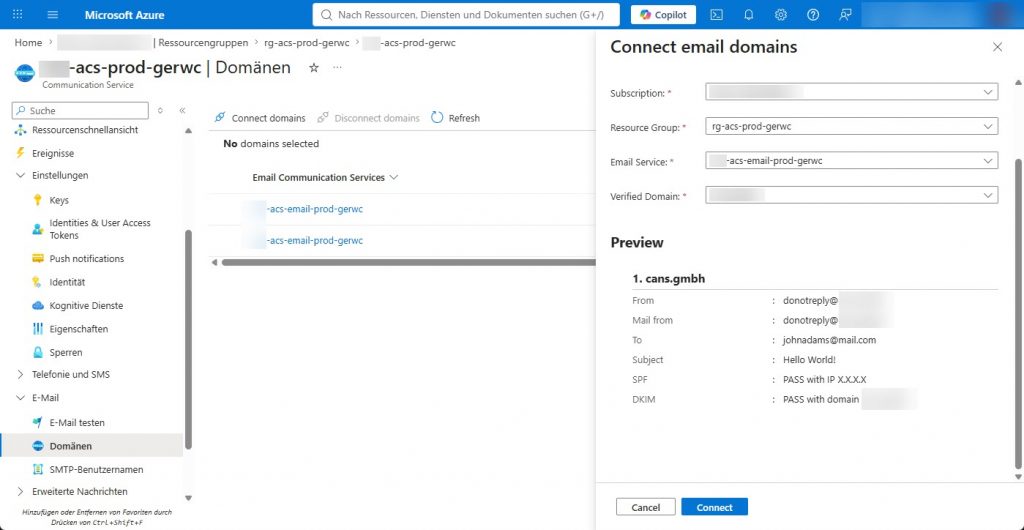Select Domänen in the sidebar

pos(91,446)
